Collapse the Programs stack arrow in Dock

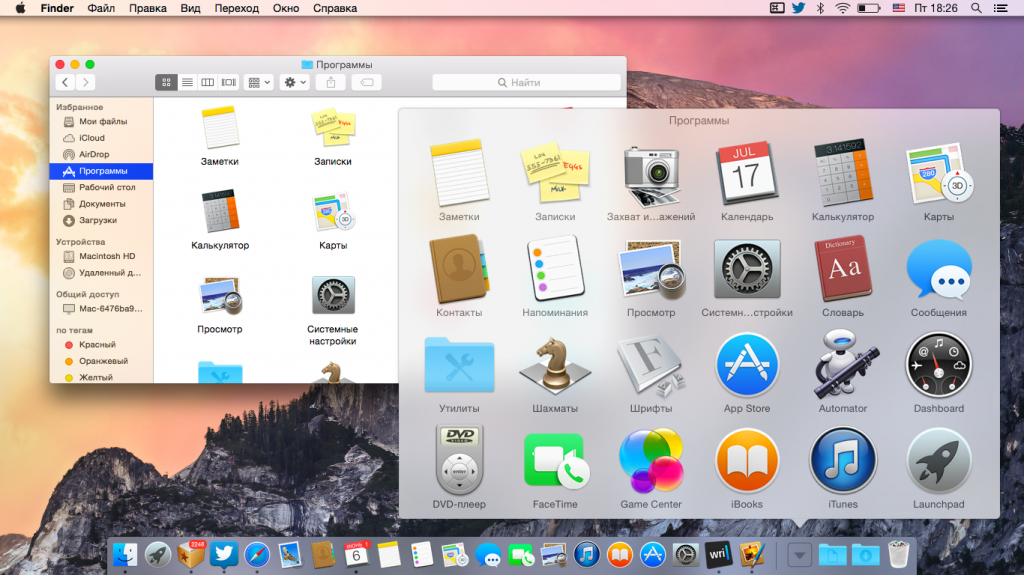pos(799,554)
